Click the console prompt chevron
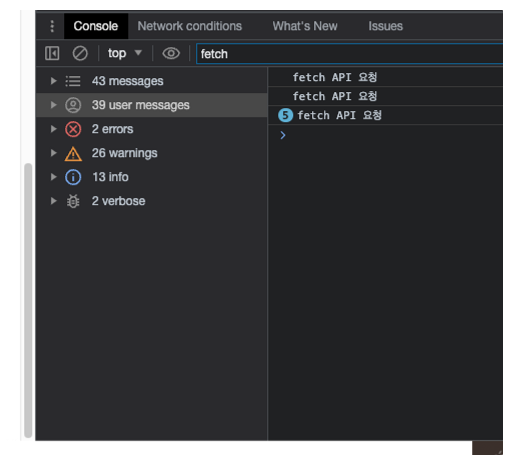Viewport: 517px width, 465px height. point(283,135)
